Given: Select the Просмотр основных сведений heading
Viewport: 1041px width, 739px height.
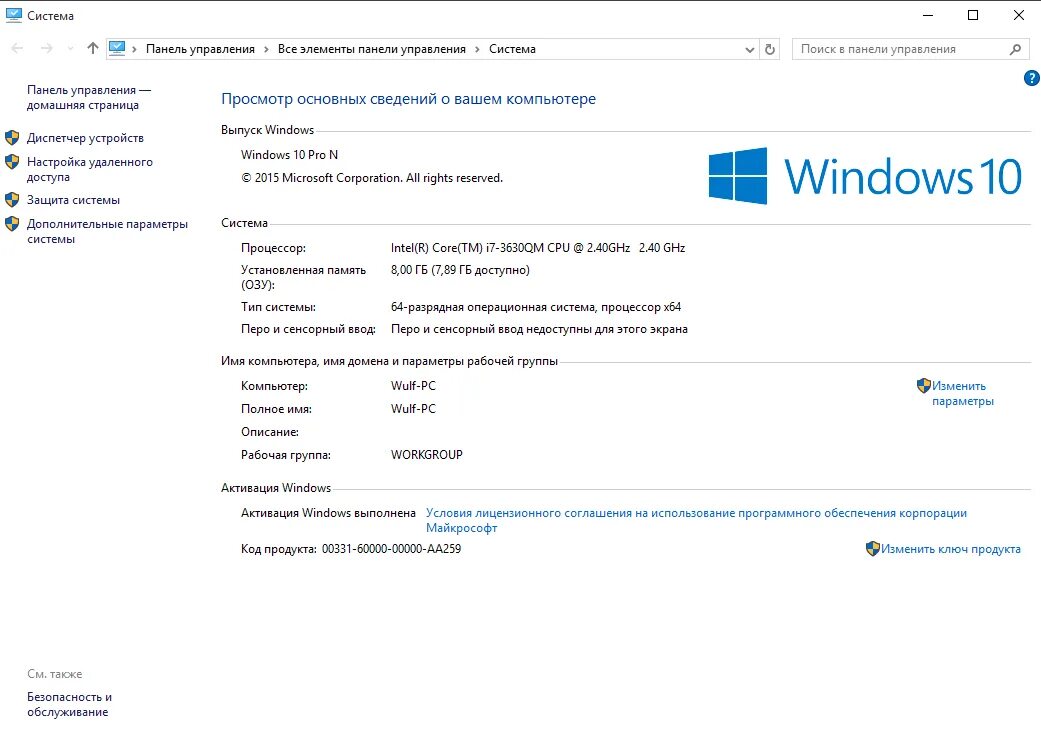Looking at the screenshot, I should (408, 99).
